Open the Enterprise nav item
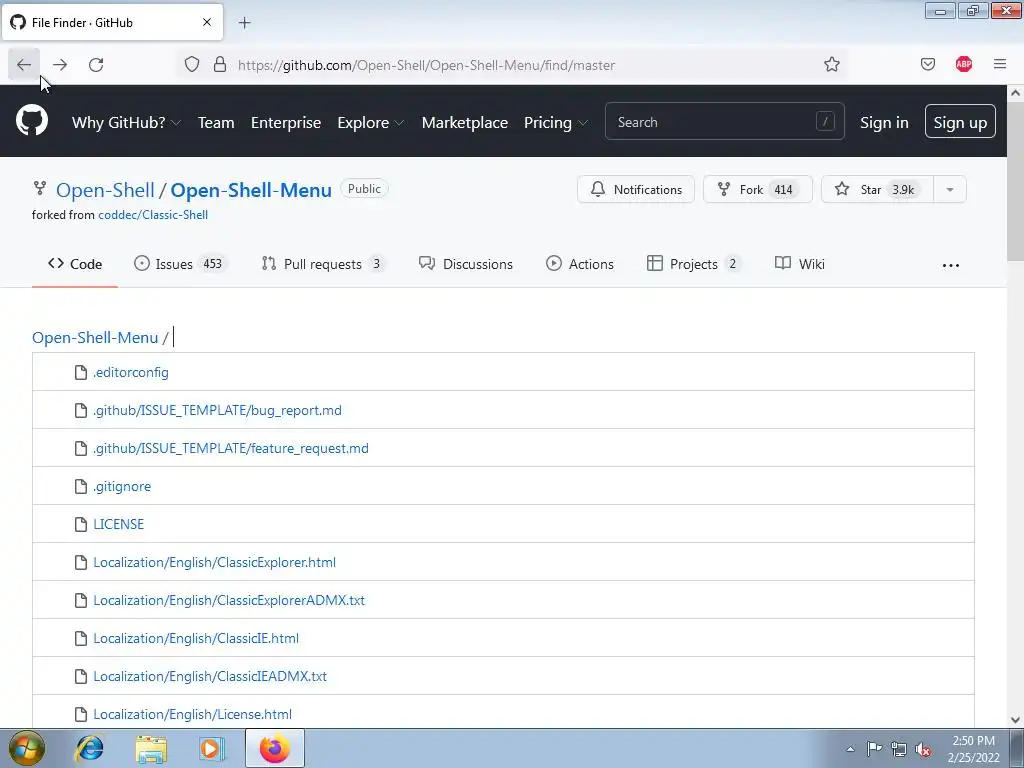 pyautogui.click(x=286, y=122)
